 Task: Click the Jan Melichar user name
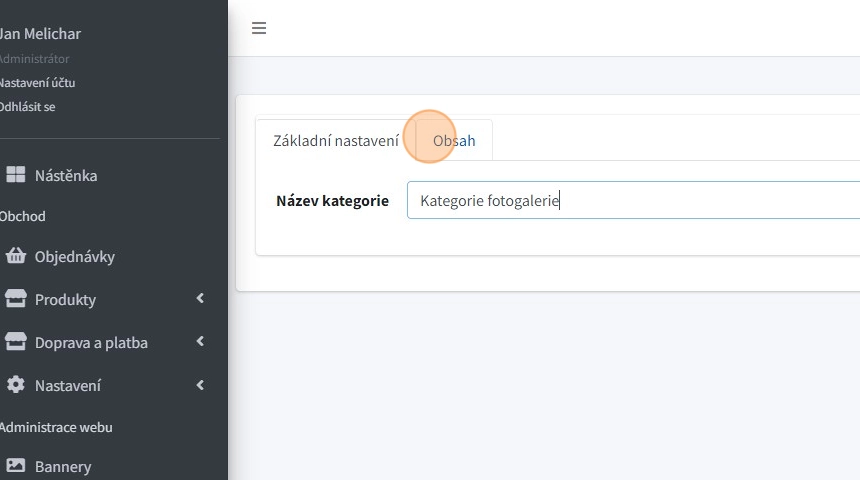40,34
